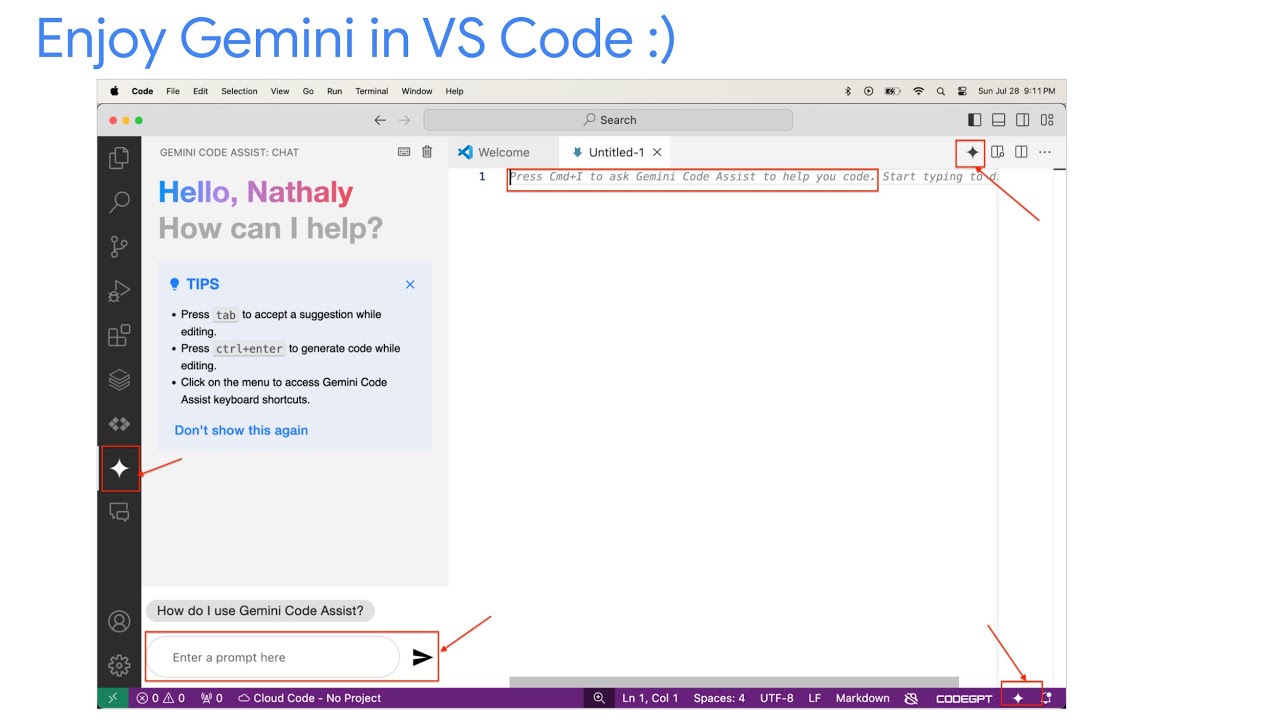Click the Wi-Fi icon in menu bar

click(x=918, y=91)
